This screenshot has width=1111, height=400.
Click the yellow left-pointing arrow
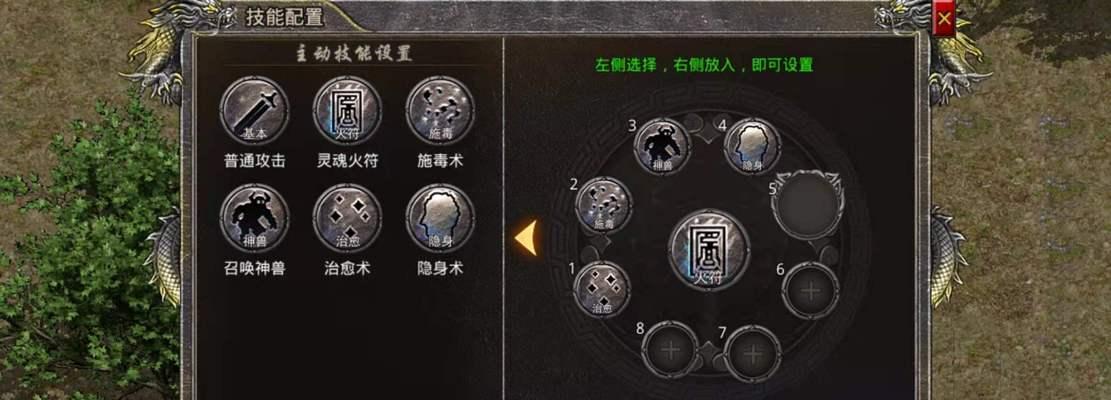526,238
